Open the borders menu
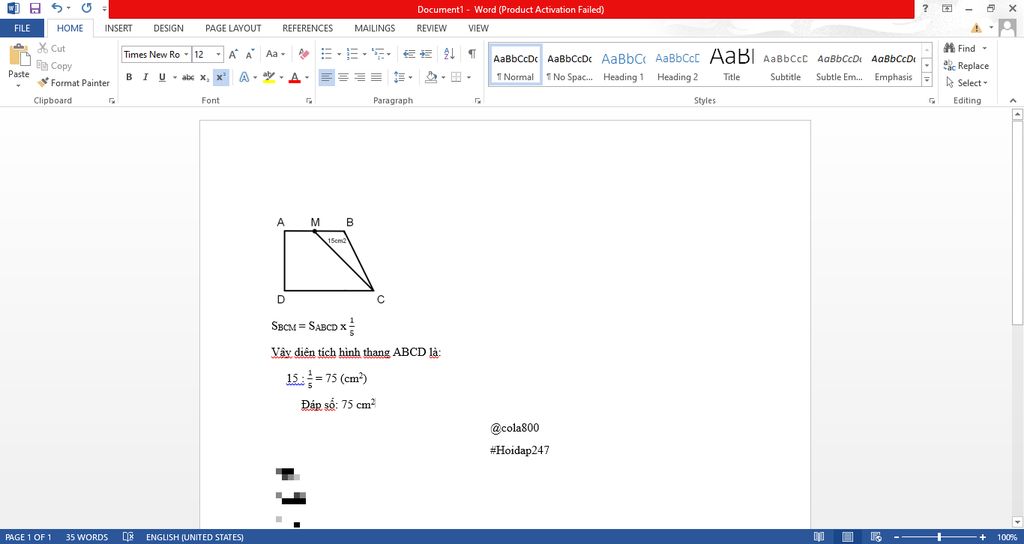 (x=456, y=77)
